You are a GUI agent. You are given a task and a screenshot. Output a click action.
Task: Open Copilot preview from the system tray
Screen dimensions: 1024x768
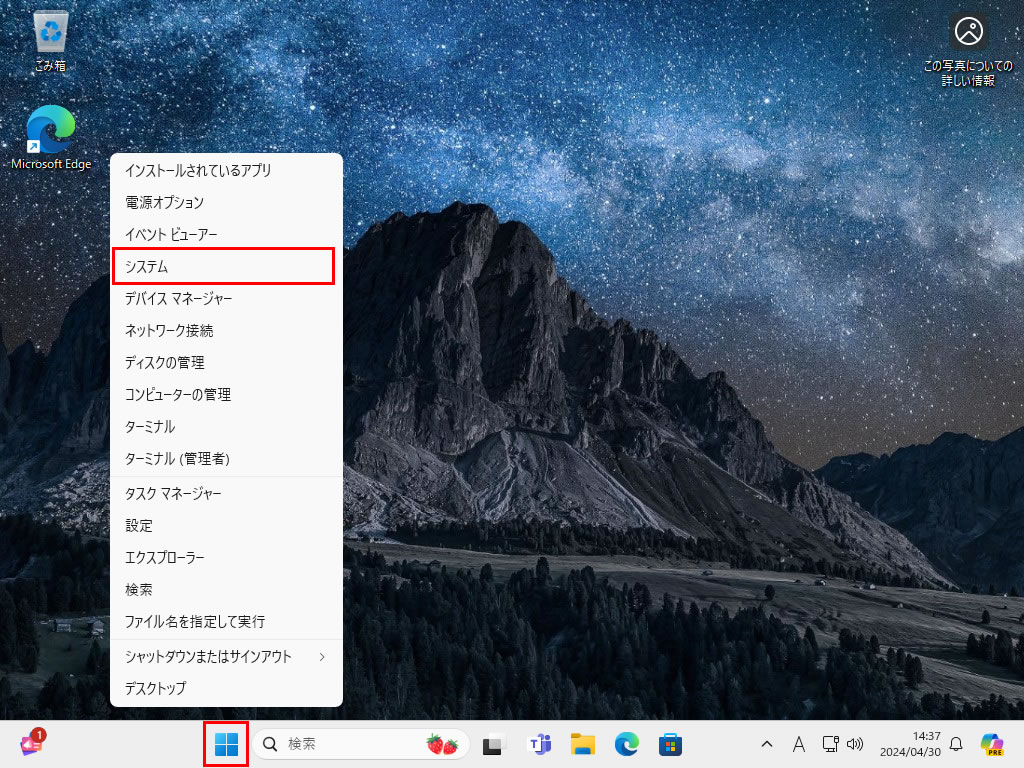coord(993,744)
